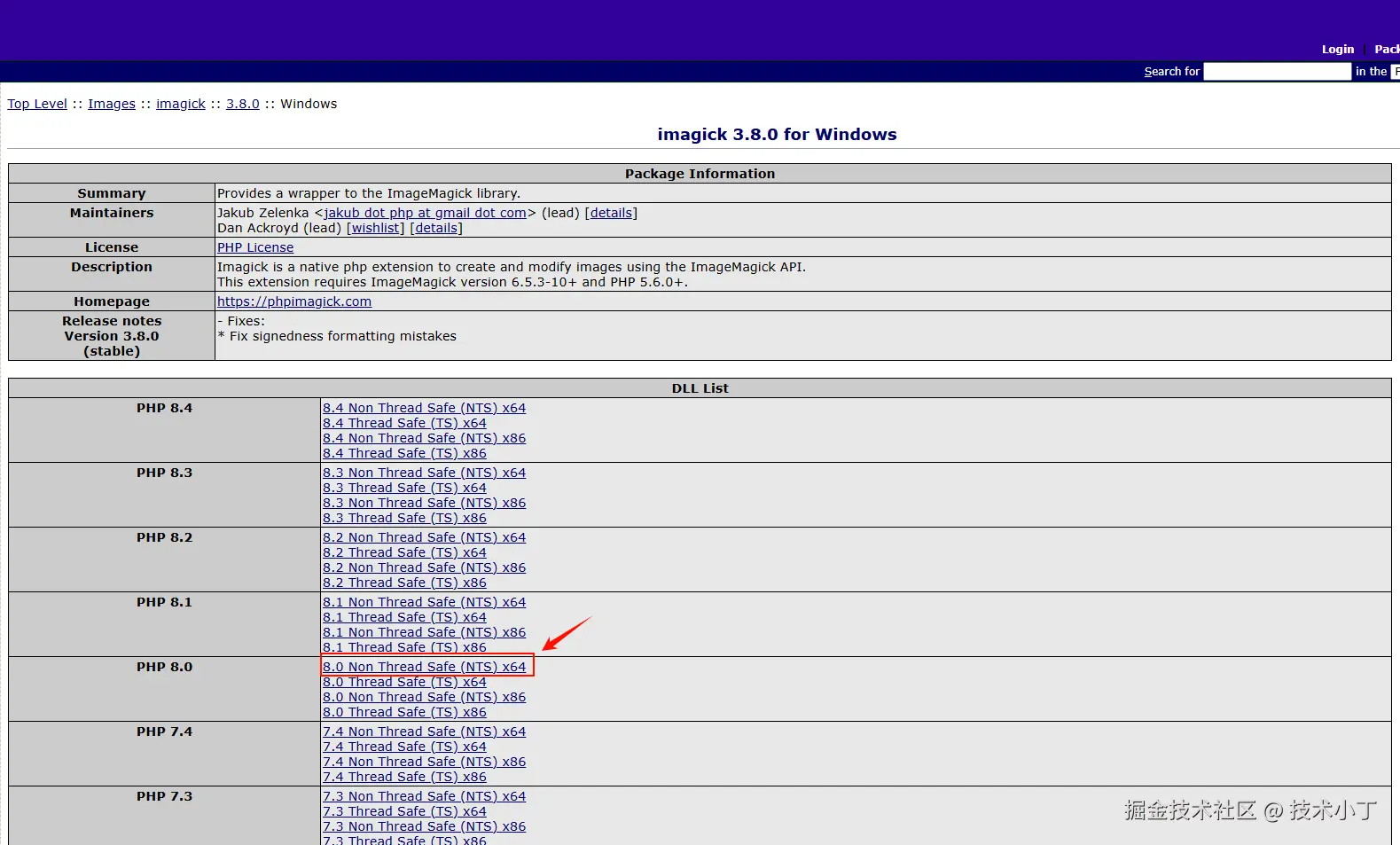Click the 'Release notes Version 3.8.0' cell
Image resolution: width=1400 pixels, height=845 pixels.
click(x=112, y=336)
